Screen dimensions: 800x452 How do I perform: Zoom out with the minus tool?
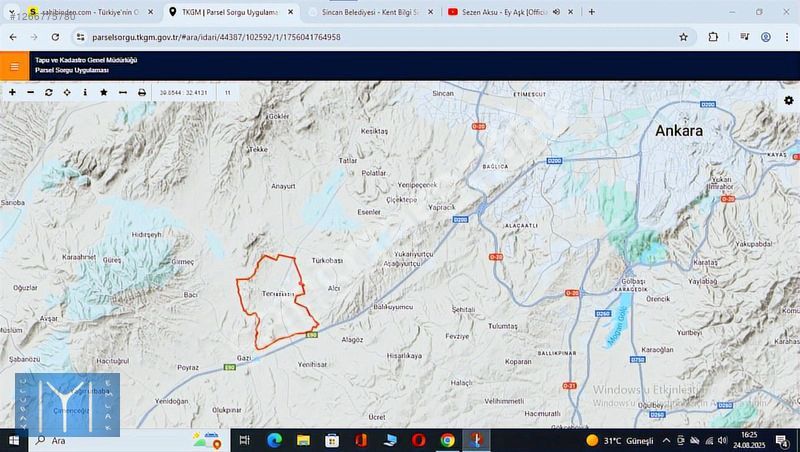[x=30, y=92]
